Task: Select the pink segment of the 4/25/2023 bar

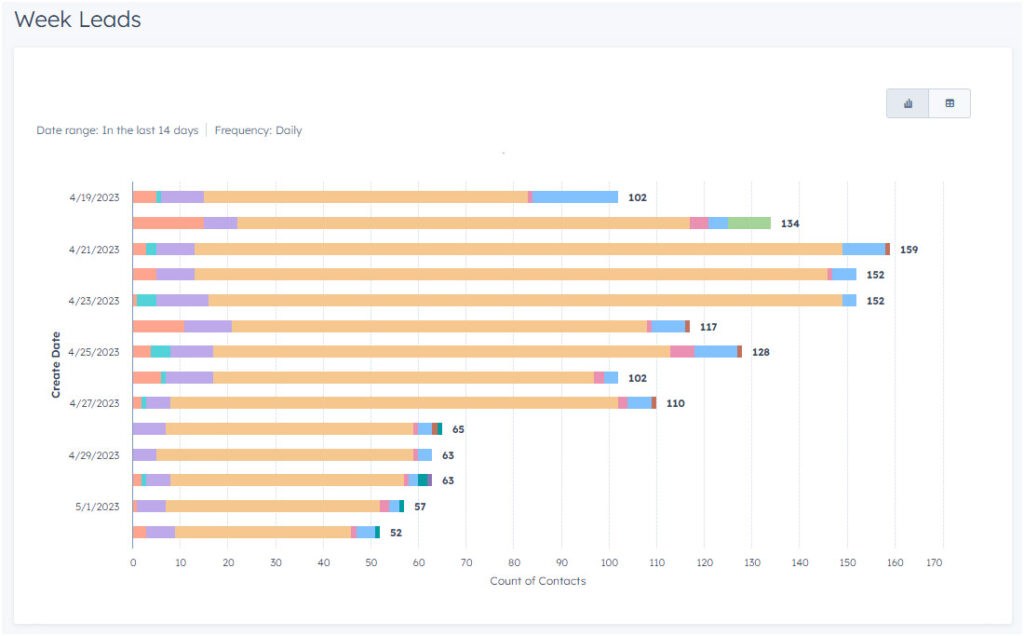Action: point(682,352)
